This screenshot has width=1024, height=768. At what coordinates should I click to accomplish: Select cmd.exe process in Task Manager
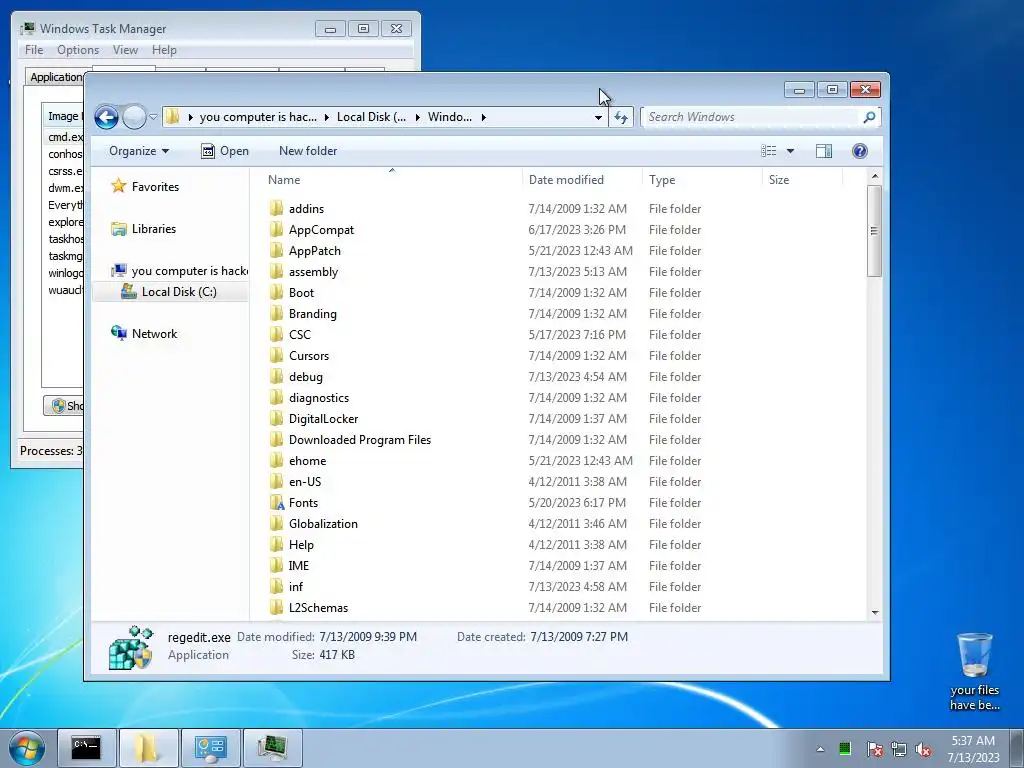point(65,137)
